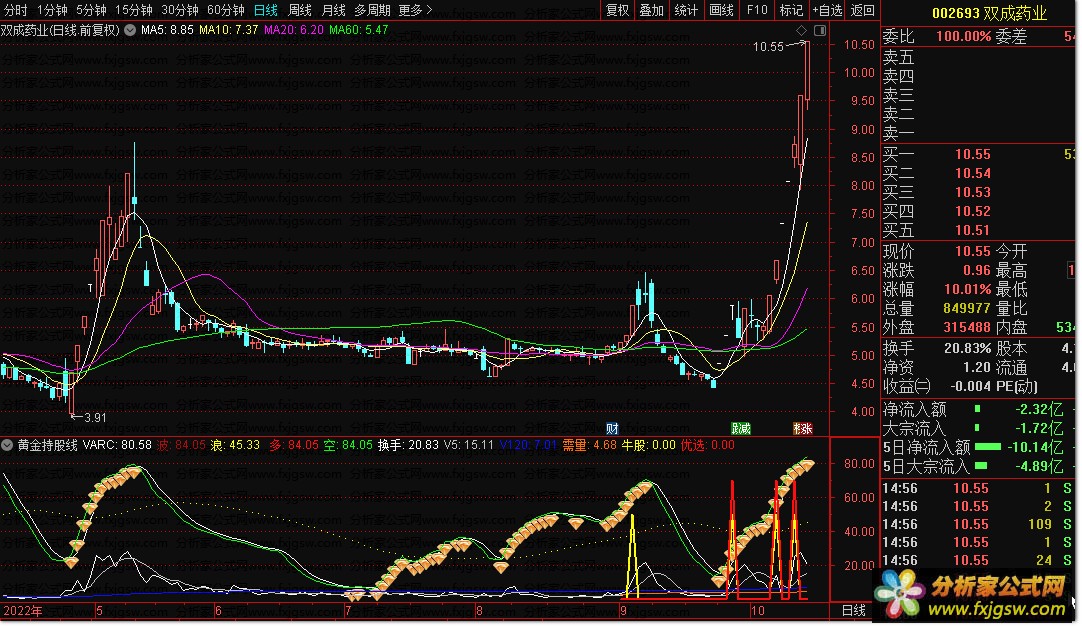Click the MA10: 7.37 indicator label
1082x626 pixels.
pyautogui.click(x=228, y=30)
